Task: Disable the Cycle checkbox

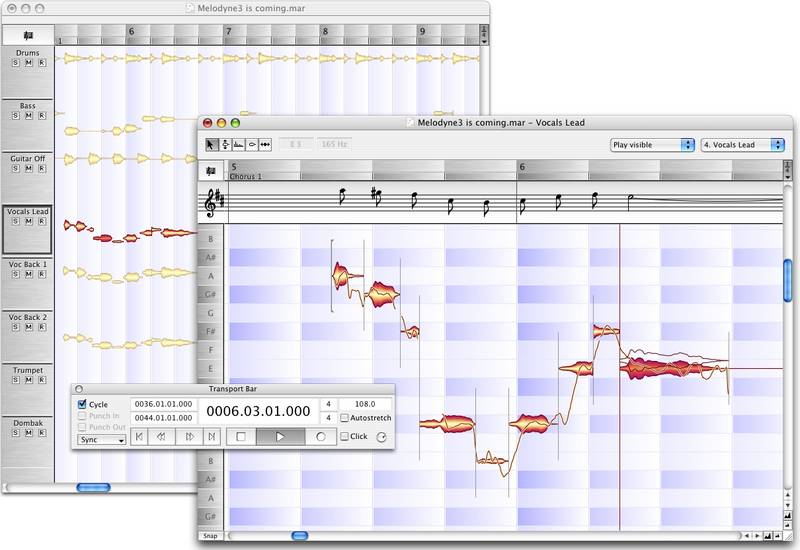Action: [82, 404]
